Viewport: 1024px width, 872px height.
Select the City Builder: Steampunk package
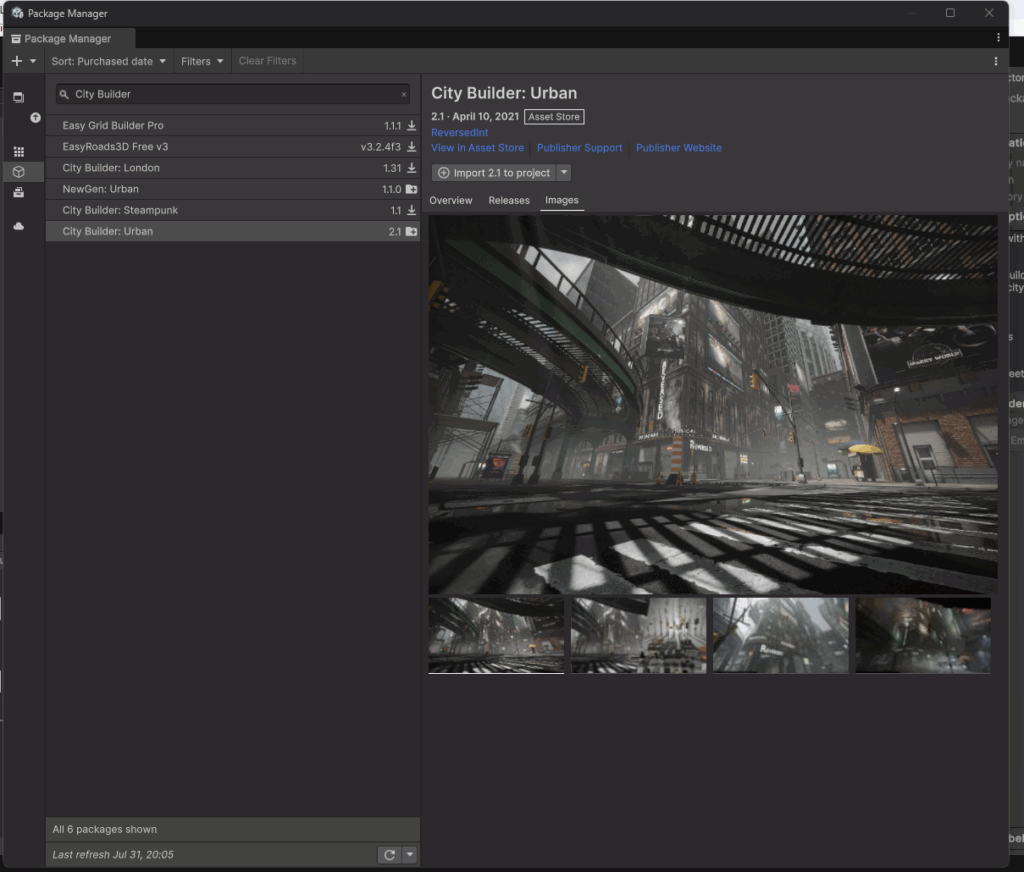point(120,210)
